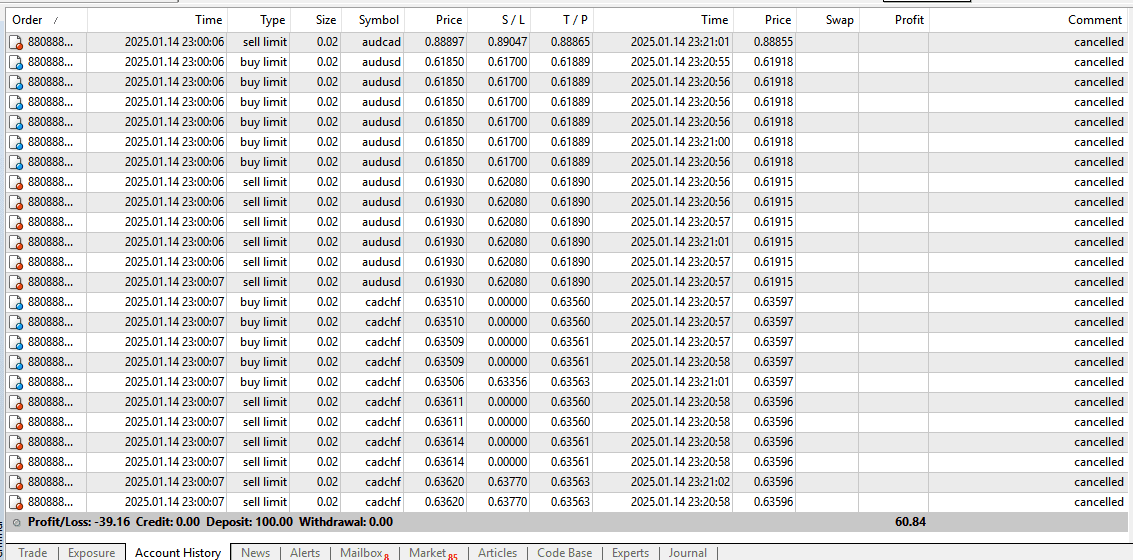Image resolution: width=1133 pixels, height=560 pixels.
Task: Click the Type column header
Action: [x=272, y=20]
